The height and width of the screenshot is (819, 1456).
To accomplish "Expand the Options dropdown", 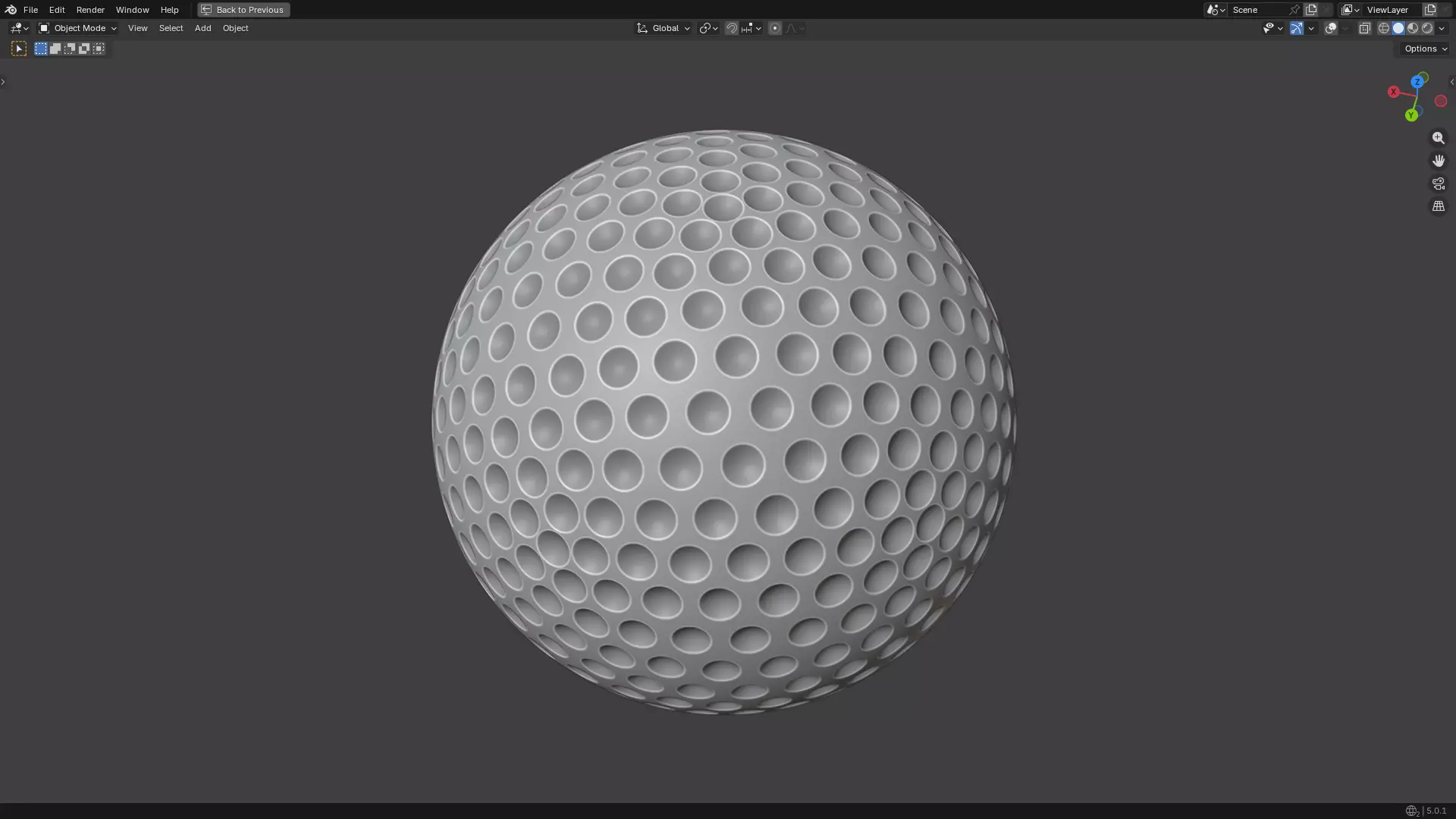I will click(x=1425, y=49).
